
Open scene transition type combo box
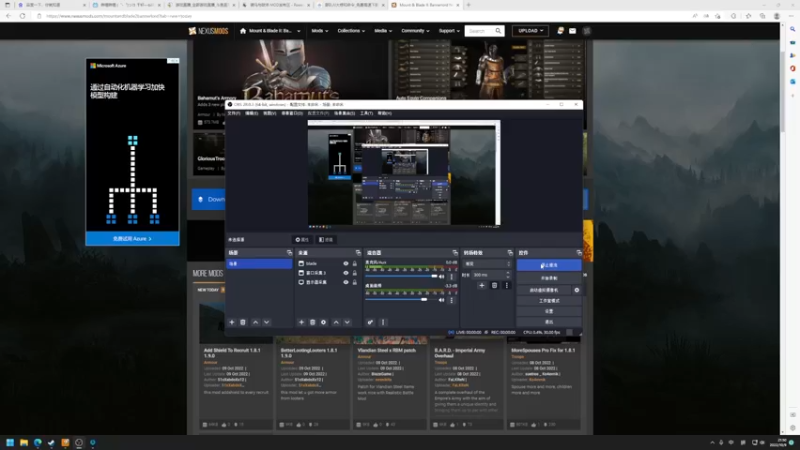487,264
